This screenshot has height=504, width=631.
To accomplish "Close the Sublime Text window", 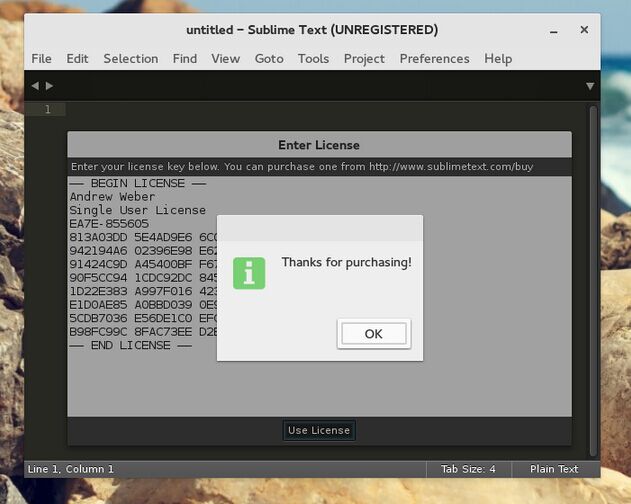I will coord(584,30).
